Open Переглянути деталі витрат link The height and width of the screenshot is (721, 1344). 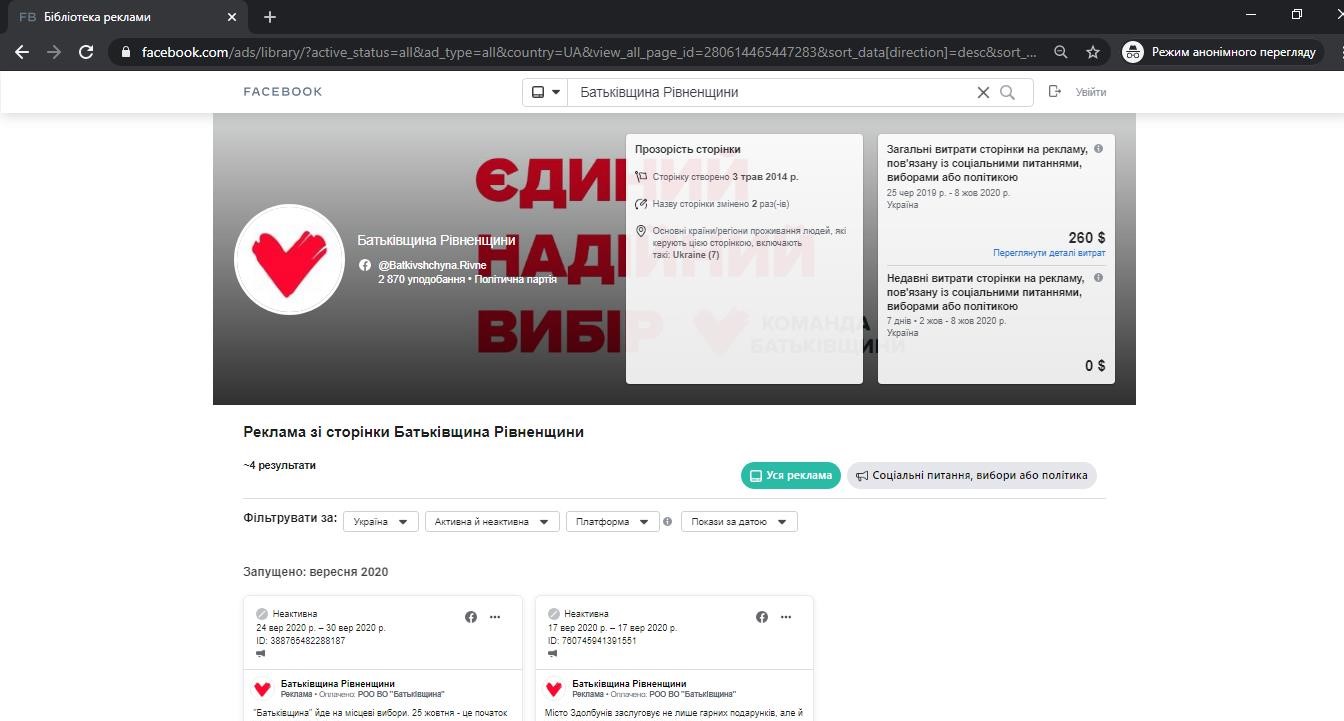[x=1049, y=253]
